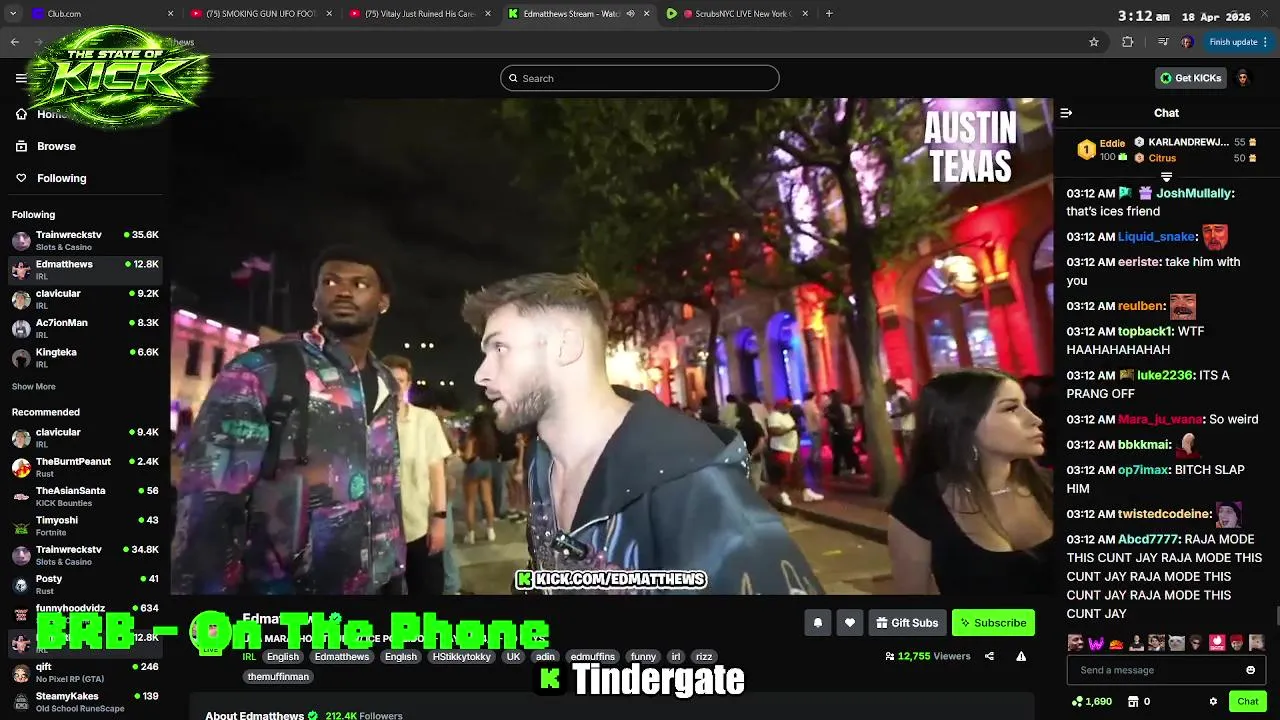Click the Gift Subs button
The height and width of the screenshot is (720, 1280).
907,622
